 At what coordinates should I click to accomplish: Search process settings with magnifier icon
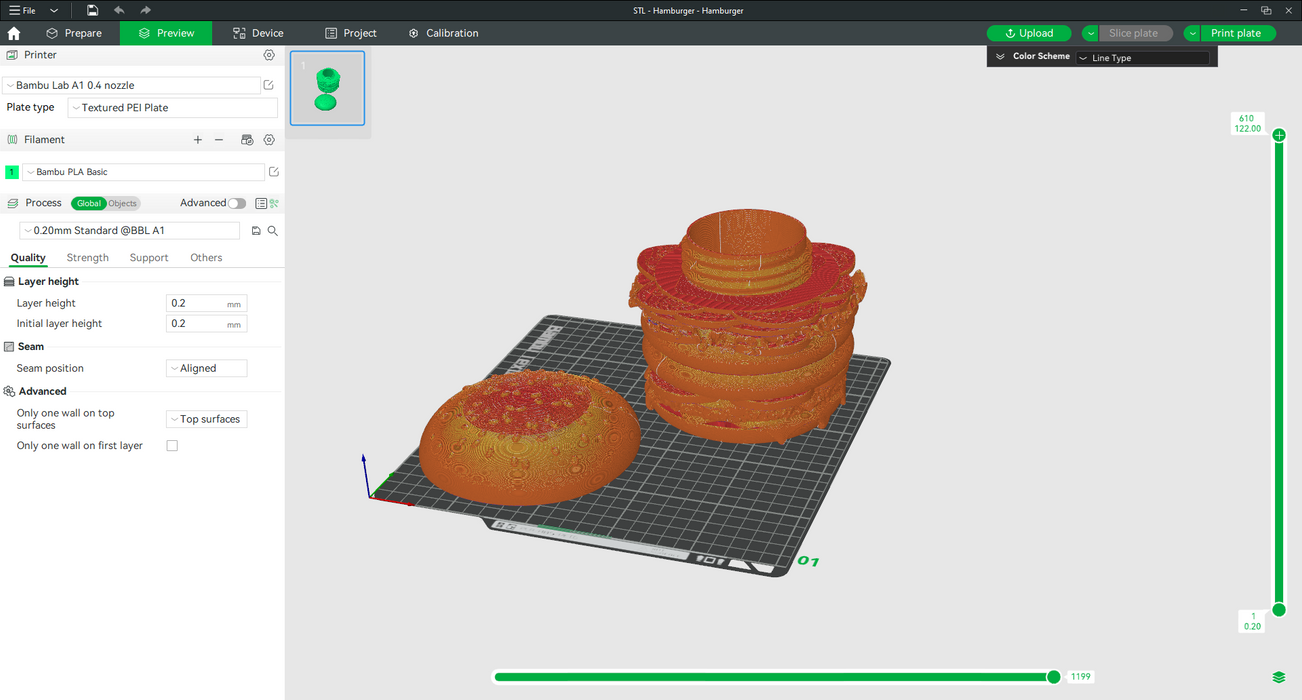(273, 231)
